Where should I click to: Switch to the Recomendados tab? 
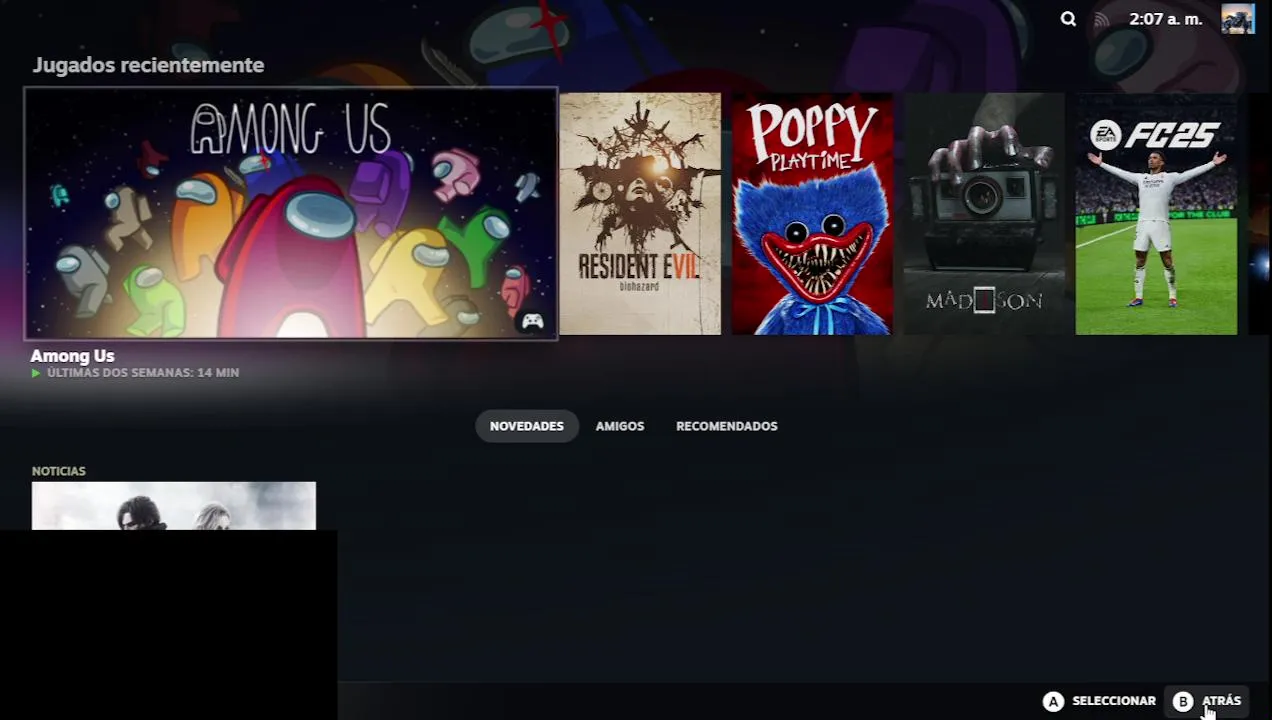tap(727, 426)
